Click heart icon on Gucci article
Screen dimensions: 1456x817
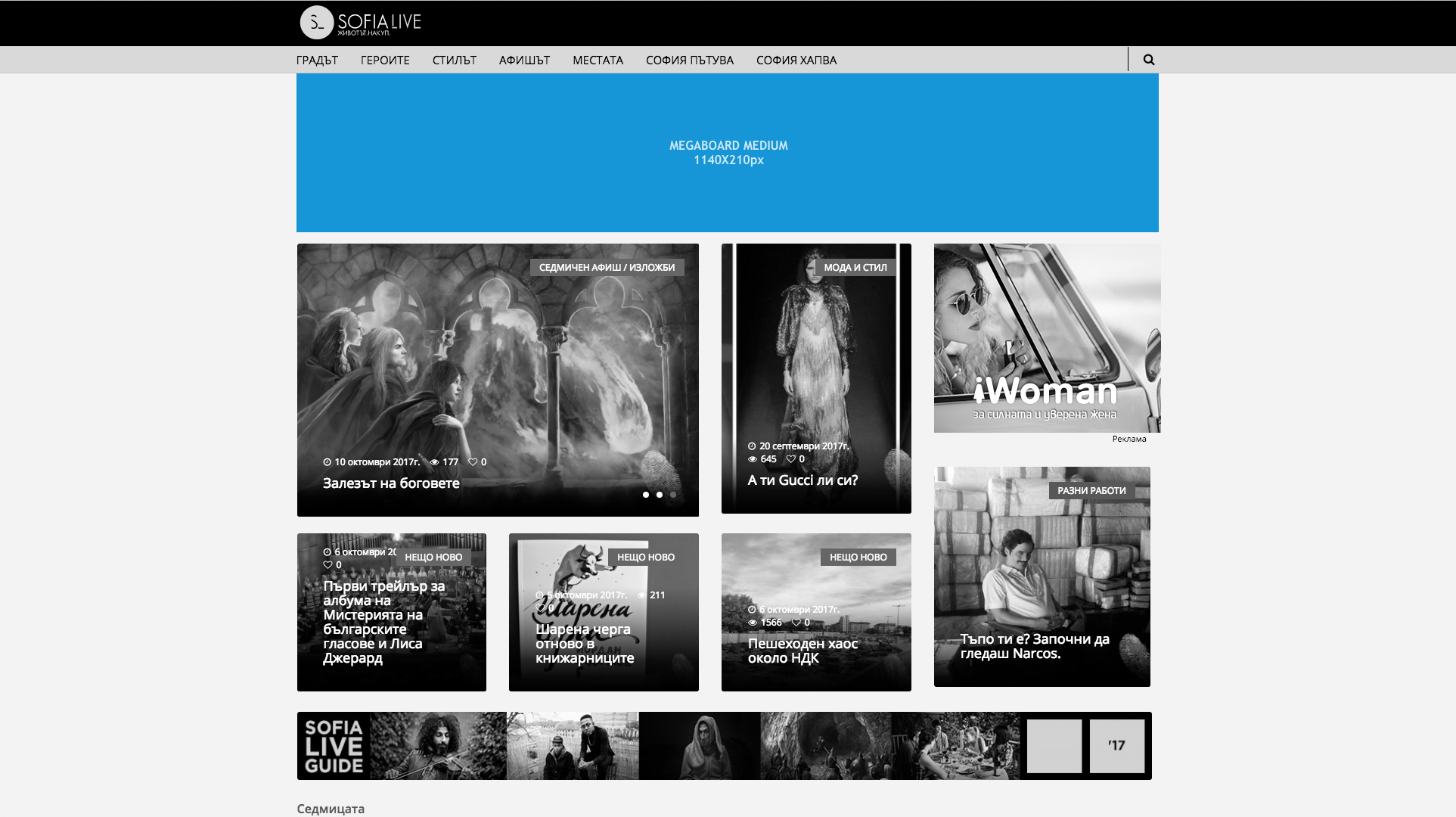click(790, 459)
